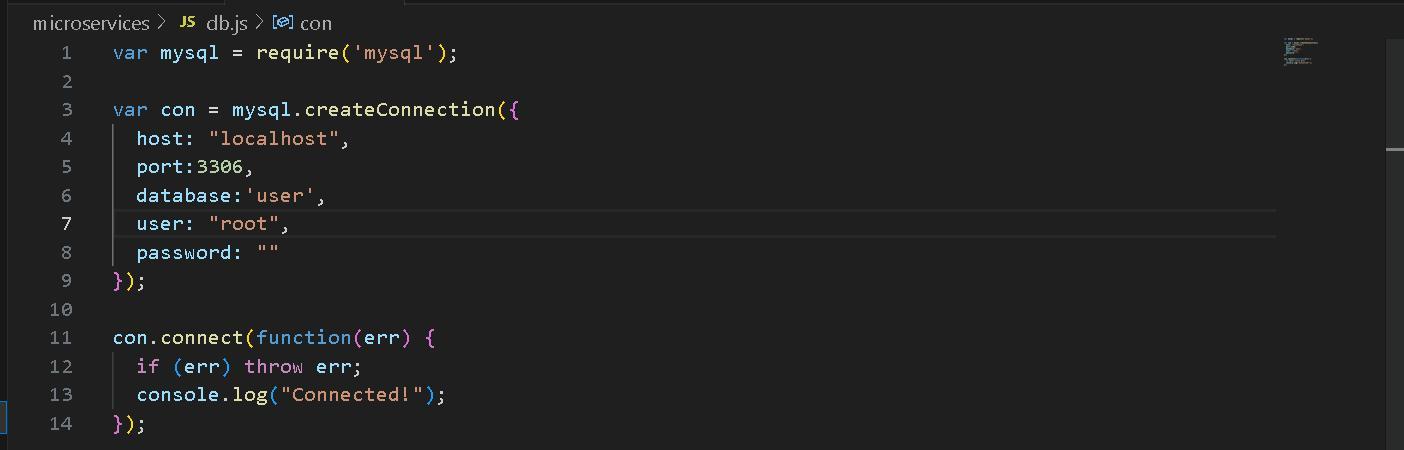Select line 14 via its line number
Image resolution: width=1404 pixels, height=450 pixels.
61,423
